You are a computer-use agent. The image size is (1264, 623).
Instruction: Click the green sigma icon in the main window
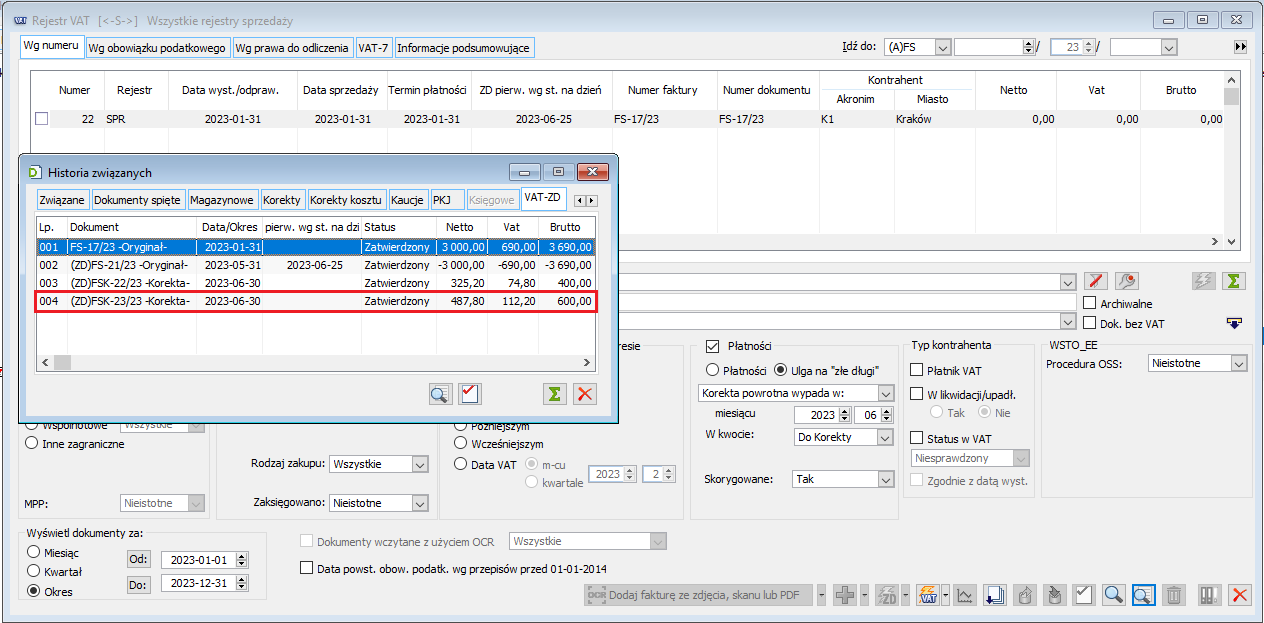(1234, 282)
